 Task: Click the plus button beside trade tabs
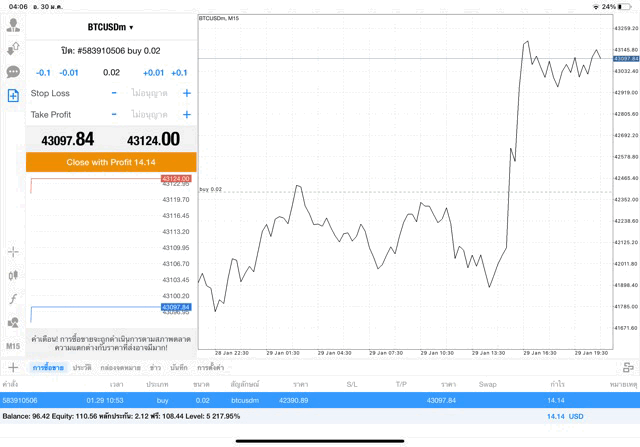pyautogui.click(x=13, y=368)
